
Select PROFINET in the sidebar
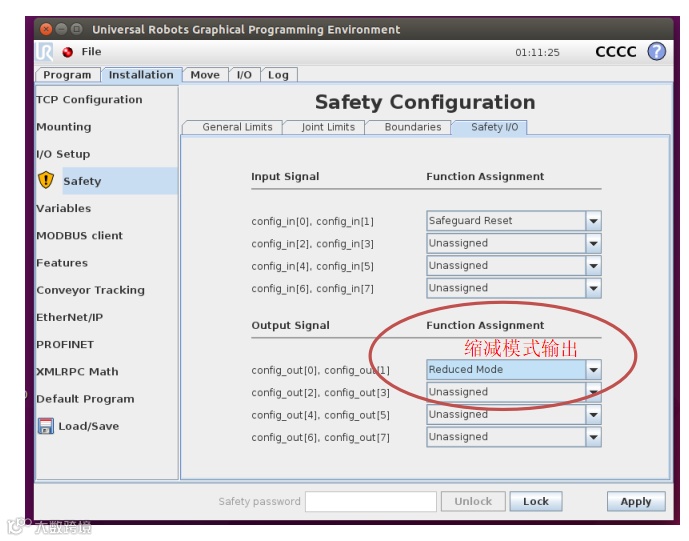[x=65, y=345]
